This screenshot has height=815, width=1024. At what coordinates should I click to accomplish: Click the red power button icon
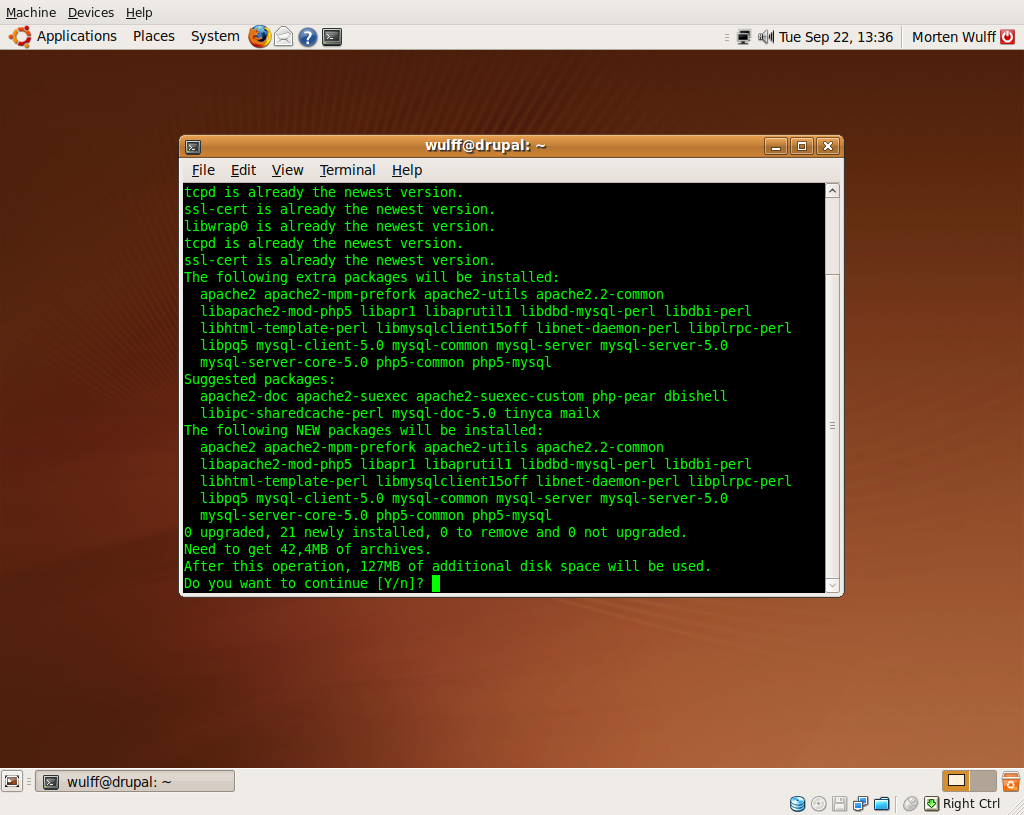point(1008,37)
